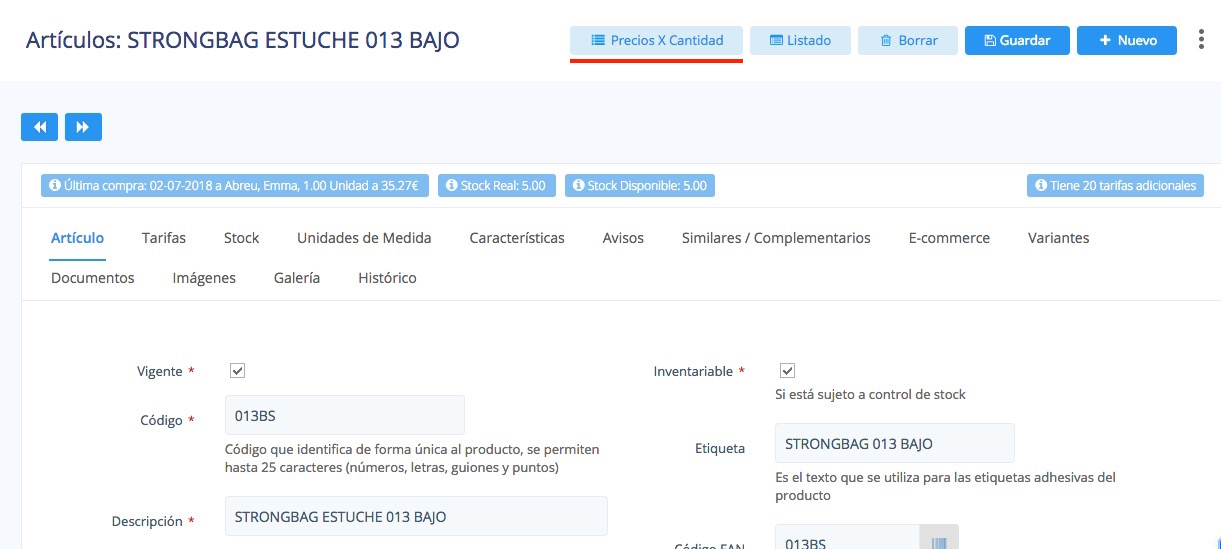Save article with Guardar button
Screen dimensions: 1221x549
[x=1017, y=40]
